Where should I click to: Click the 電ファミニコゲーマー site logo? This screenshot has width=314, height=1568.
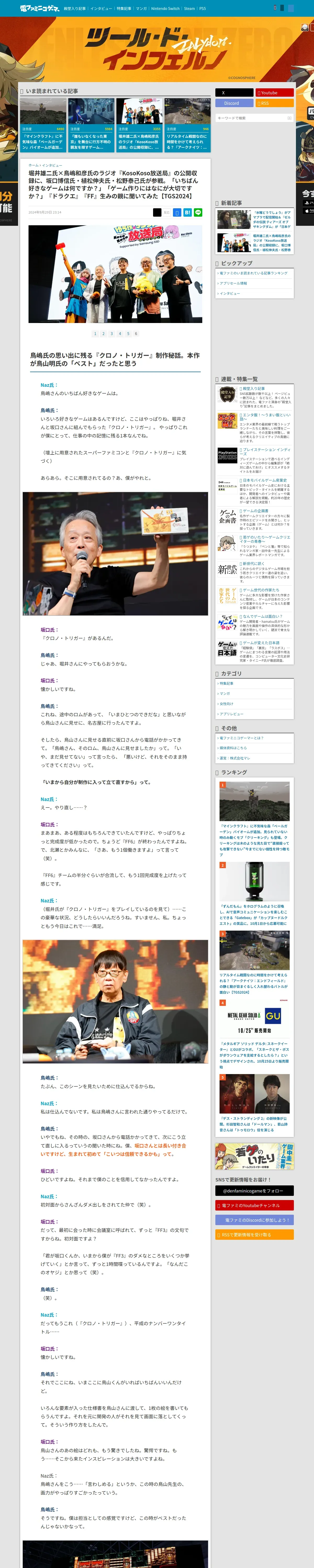(x=40, y=9)
